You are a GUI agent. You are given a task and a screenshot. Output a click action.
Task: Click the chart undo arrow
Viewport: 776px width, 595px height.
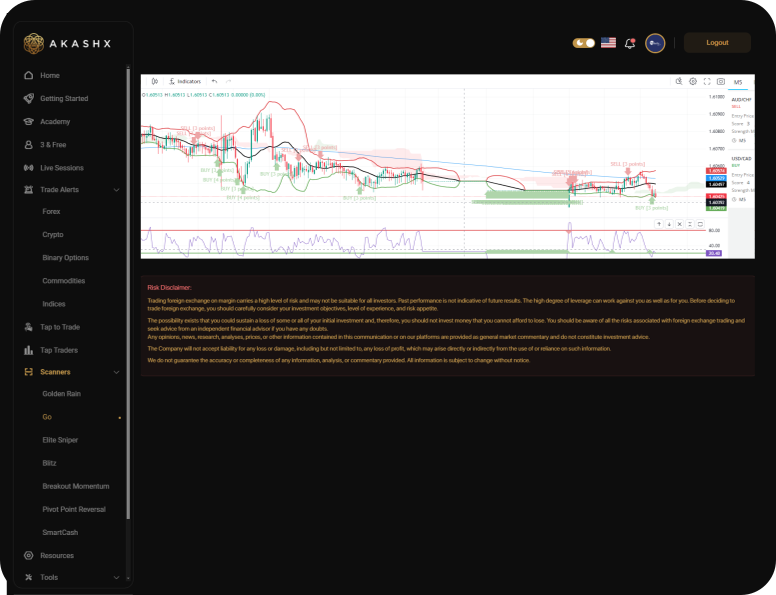coord(214,81)
